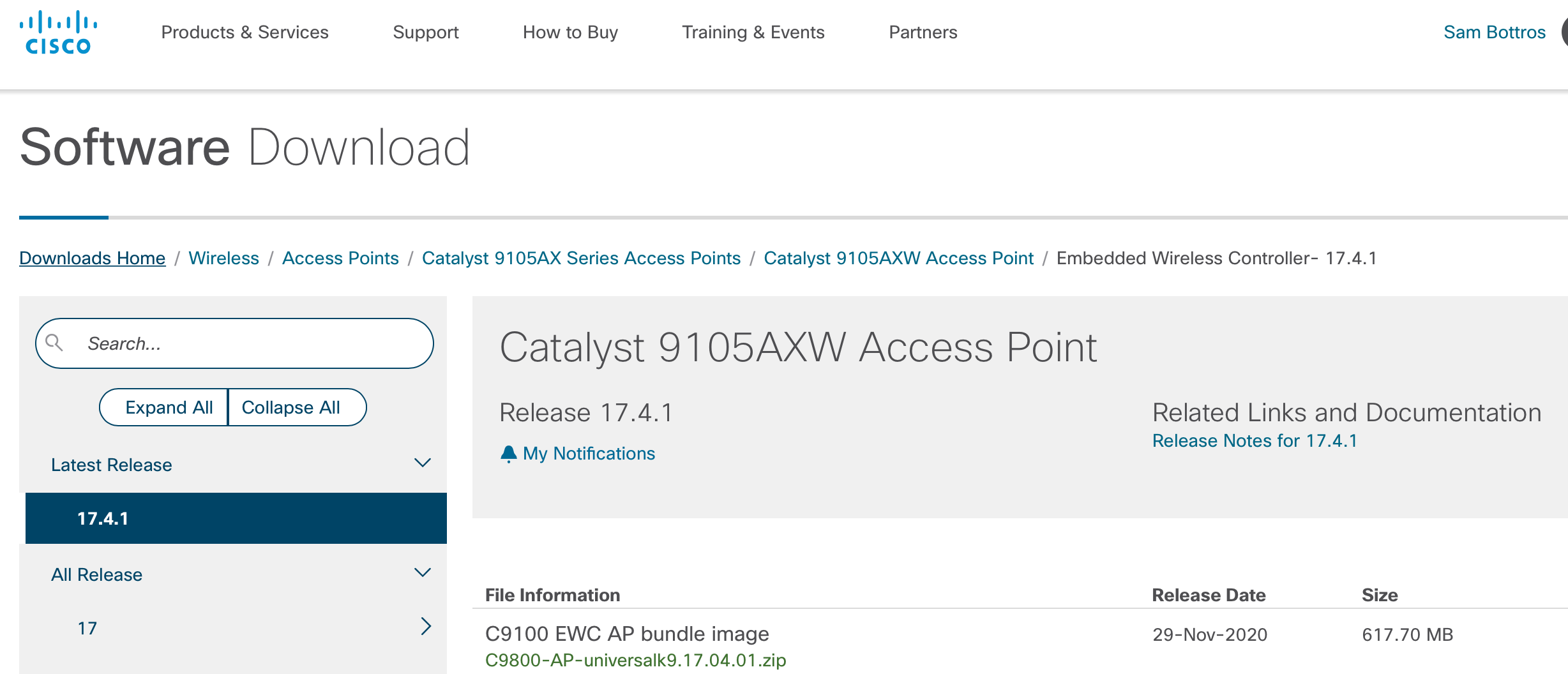The width and height of the screenshot is (1568, 674).
Task: Open the Wireless breadcrumb link
Action: coord(223,258)
